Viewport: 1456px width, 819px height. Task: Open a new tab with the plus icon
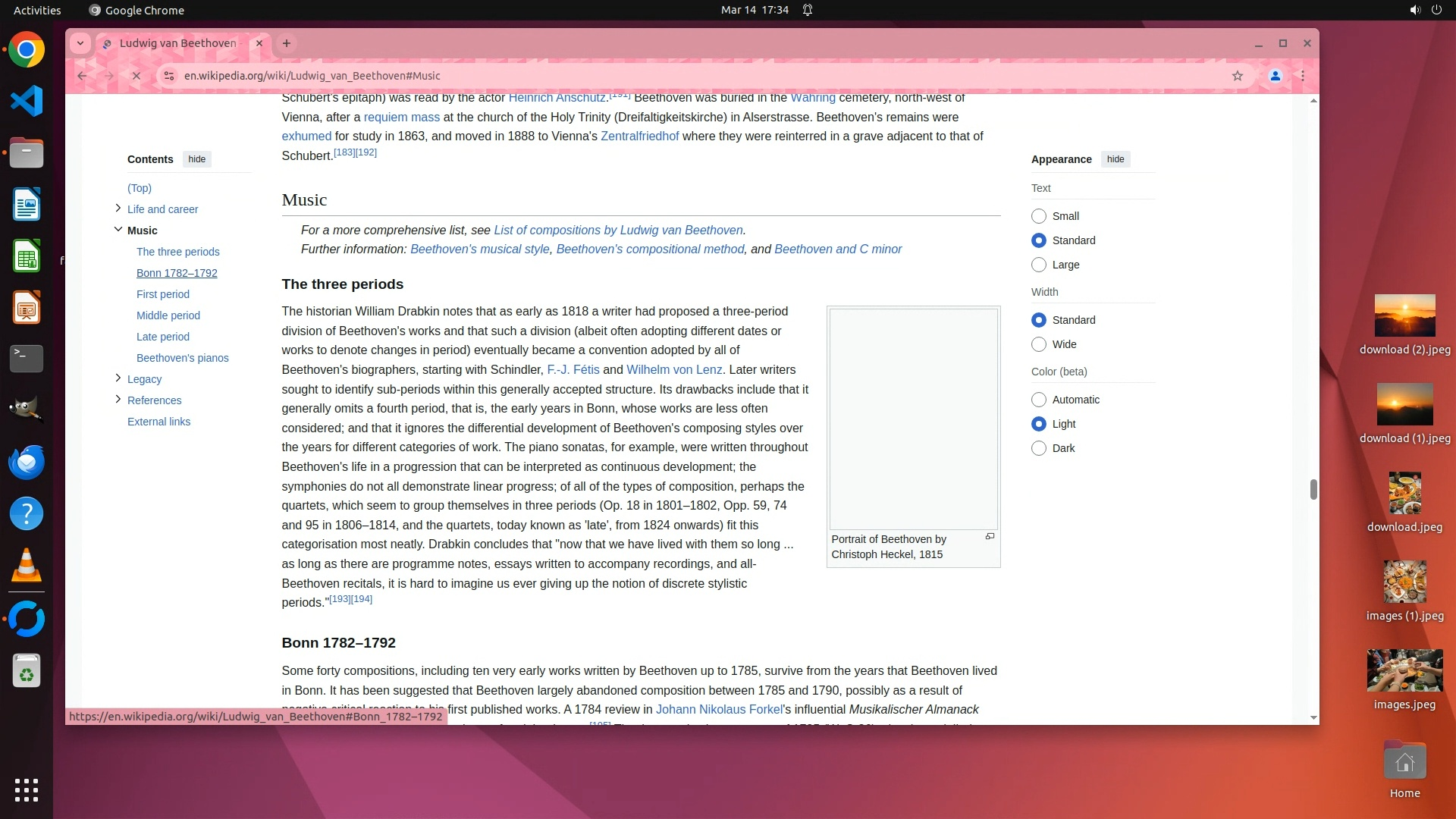click(x=287, y=43)
